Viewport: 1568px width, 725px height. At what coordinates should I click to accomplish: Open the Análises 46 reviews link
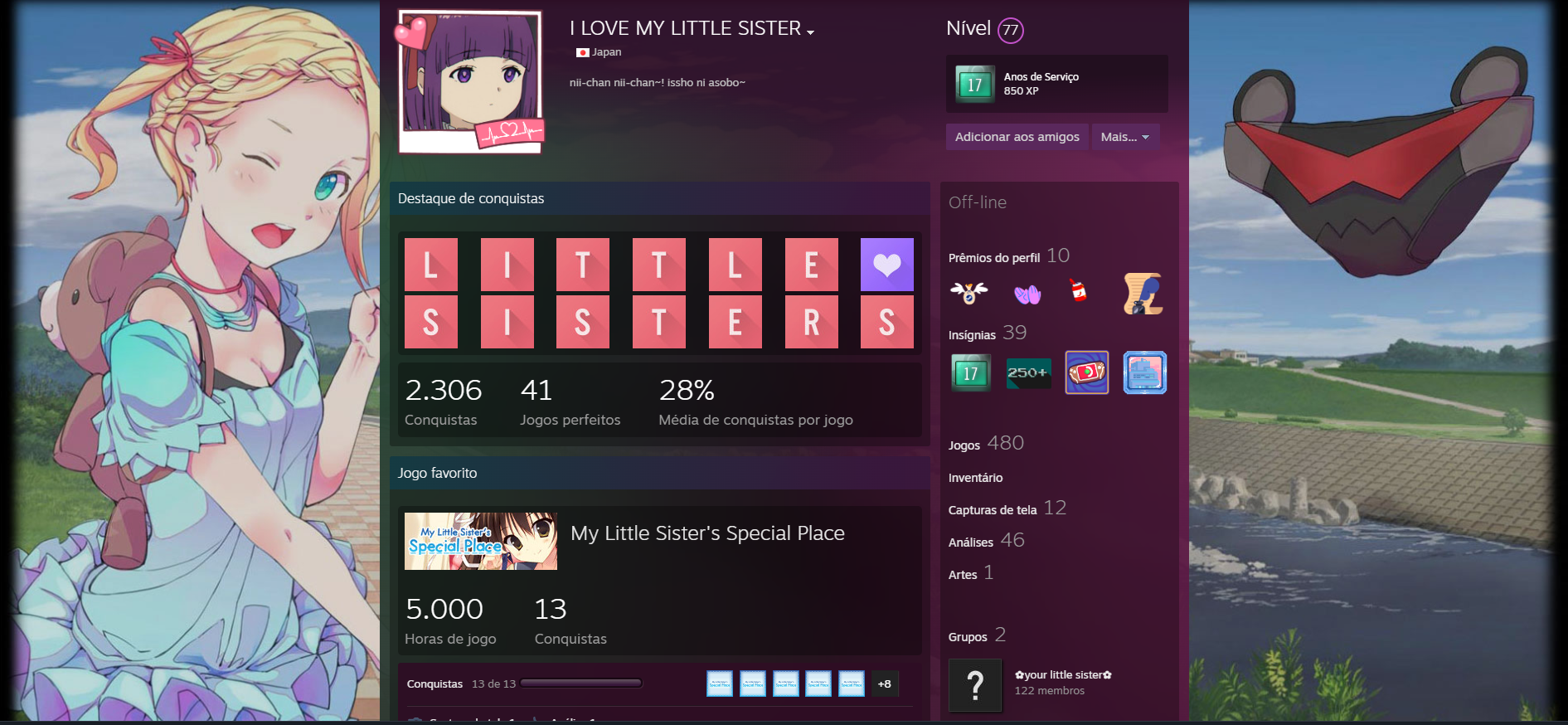(x=986, y=541)
